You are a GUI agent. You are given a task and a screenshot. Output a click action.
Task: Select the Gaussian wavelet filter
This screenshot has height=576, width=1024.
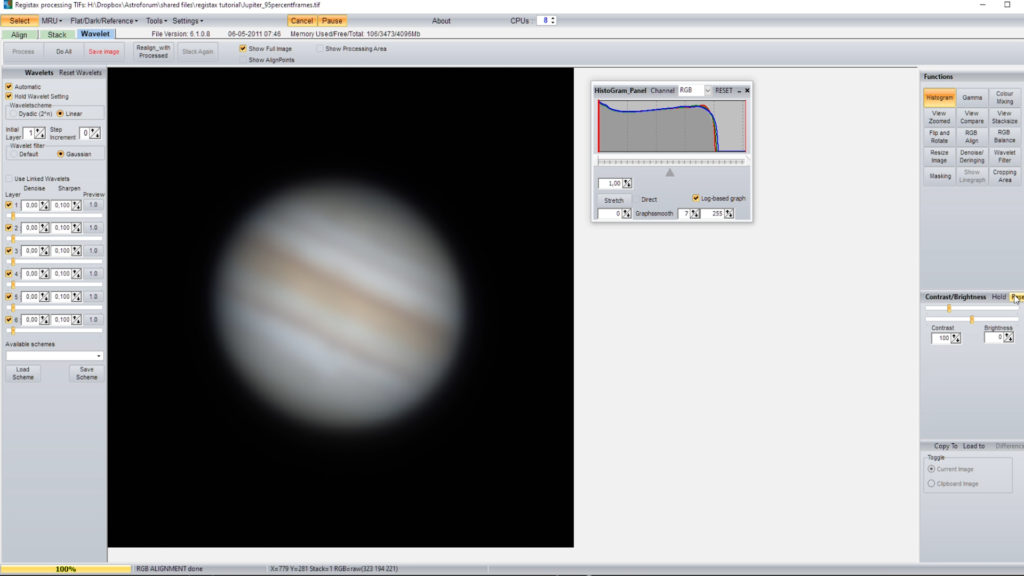click(x=60, y=154)
